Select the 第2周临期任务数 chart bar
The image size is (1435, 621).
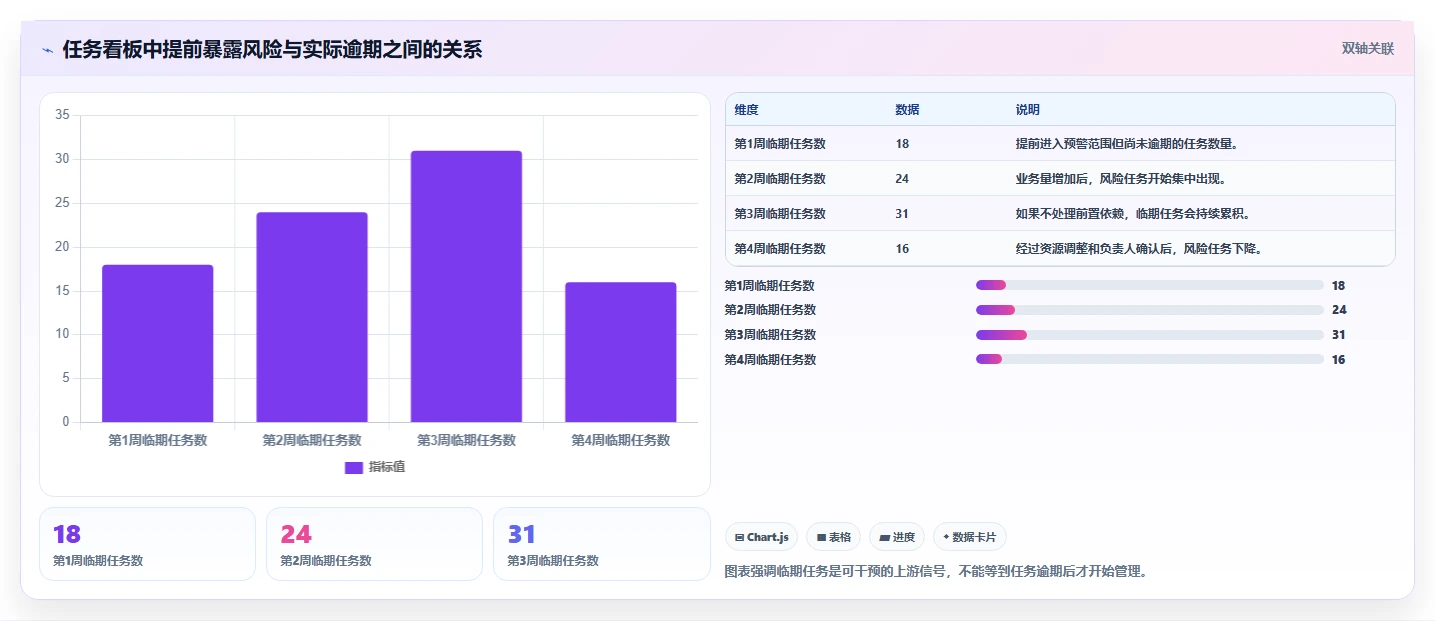(x=312, y=317)
